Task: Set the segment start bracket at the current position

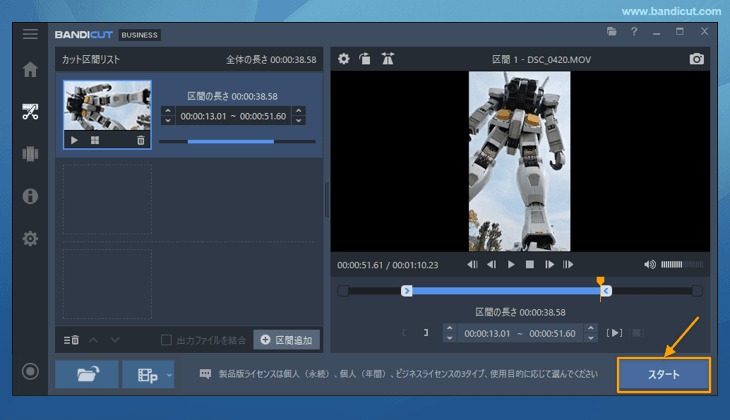Action: pos(404,333)
